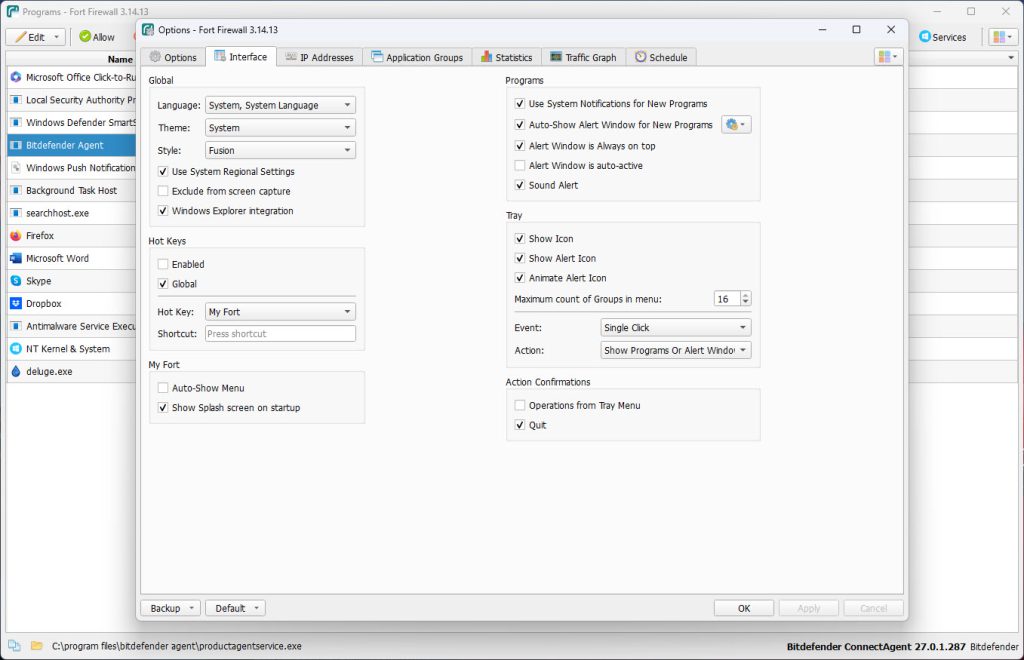
Task: Open the Schedule tab
Action: 661,57
